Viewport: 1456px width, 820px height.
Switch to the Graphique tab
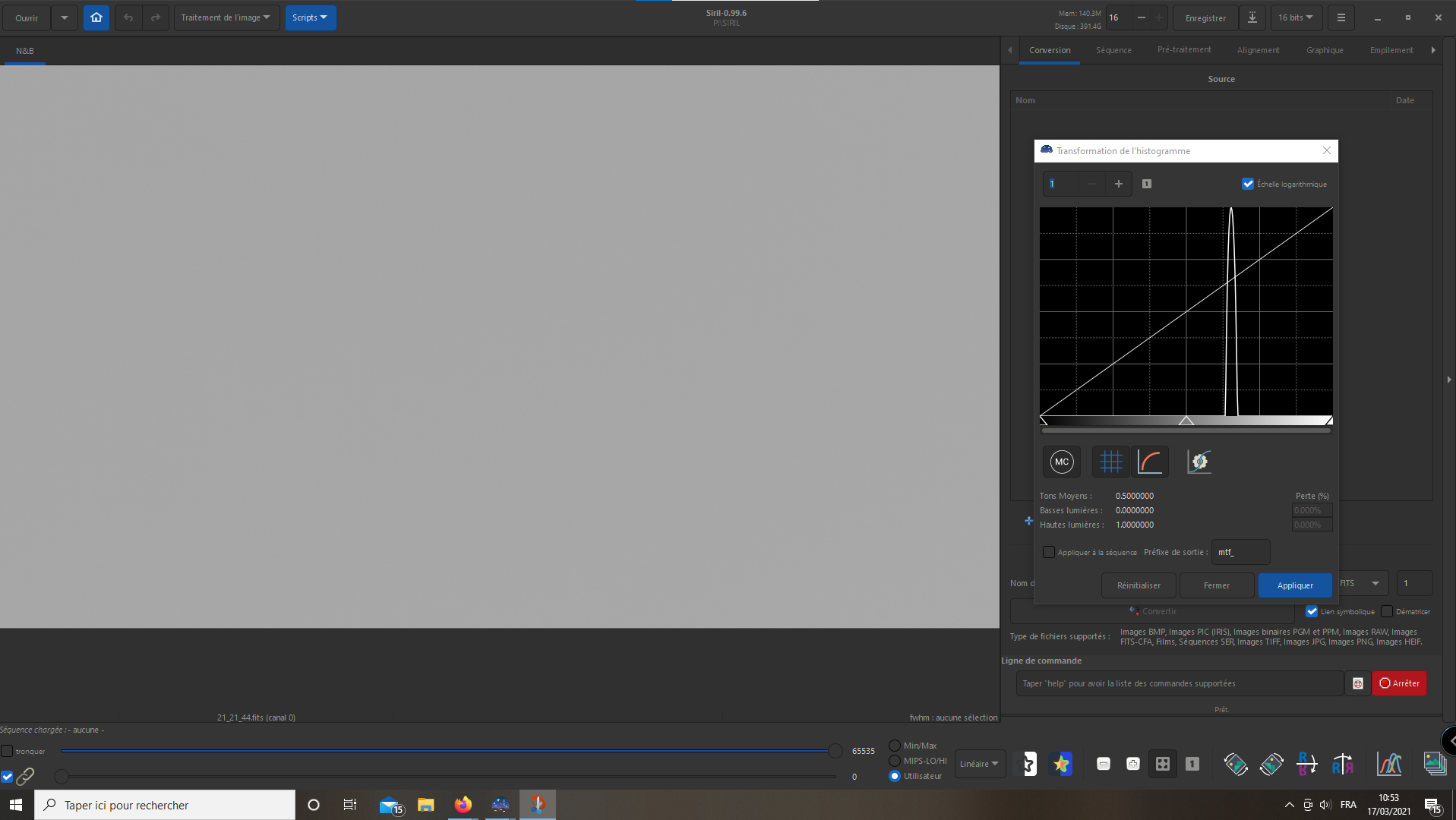pyautogui.click(x=1325, y=50)
